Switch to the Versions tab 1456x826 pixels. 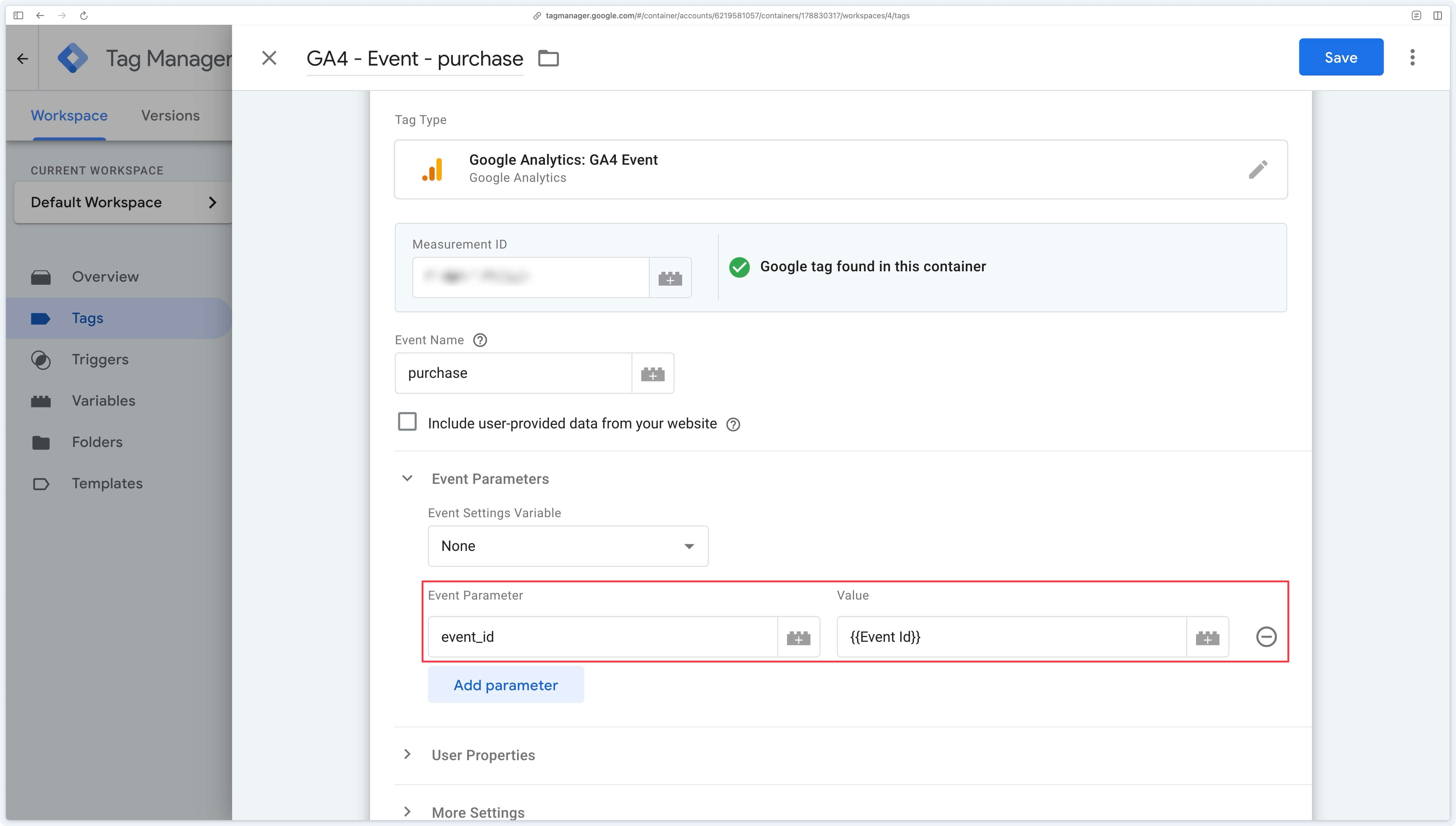point(170,115)
